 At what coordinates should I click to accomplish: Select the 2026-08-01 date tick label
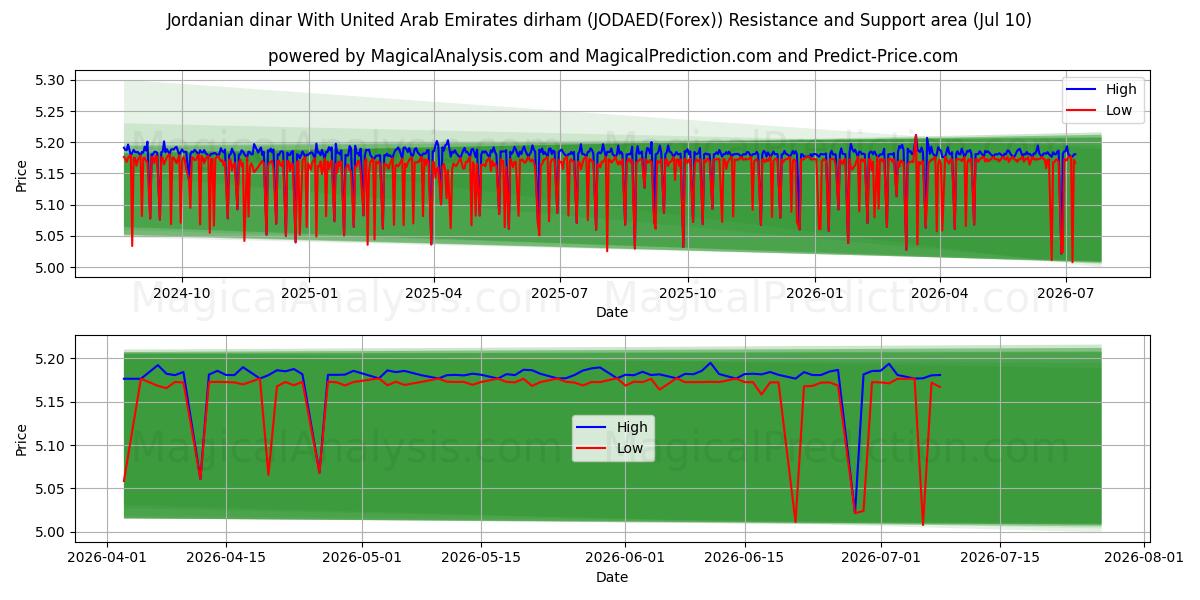[1144, 556]
